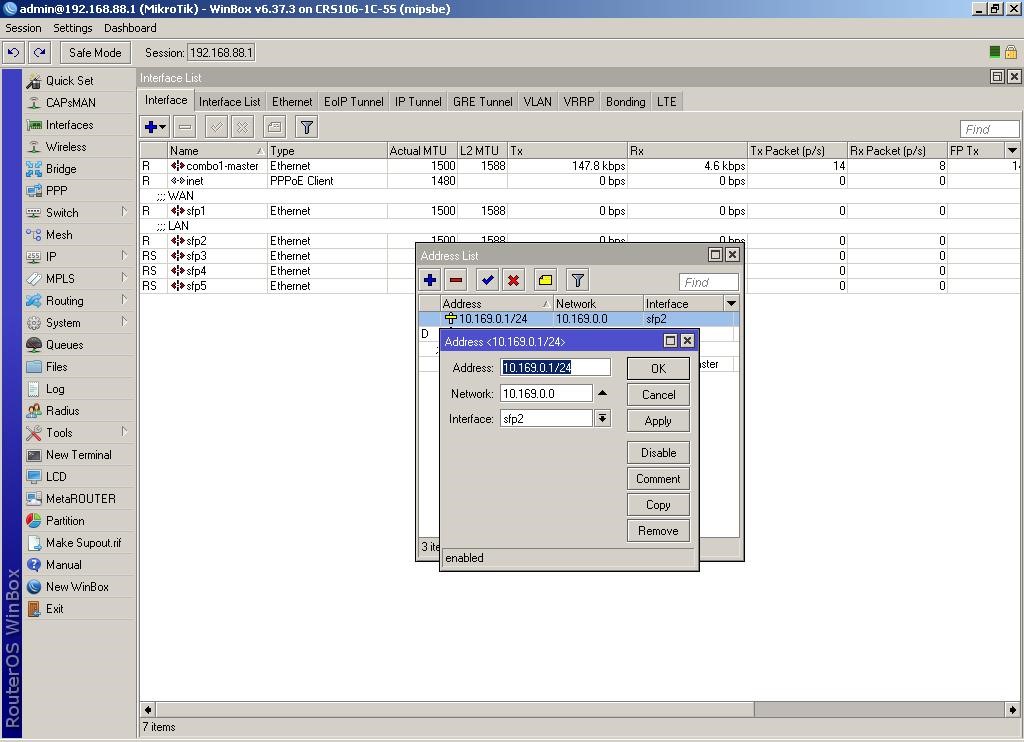The width and height of the screenshot is (1024, 742).
Task: Click the Apply button in address dialog
Action: click(x=658, y=421)
